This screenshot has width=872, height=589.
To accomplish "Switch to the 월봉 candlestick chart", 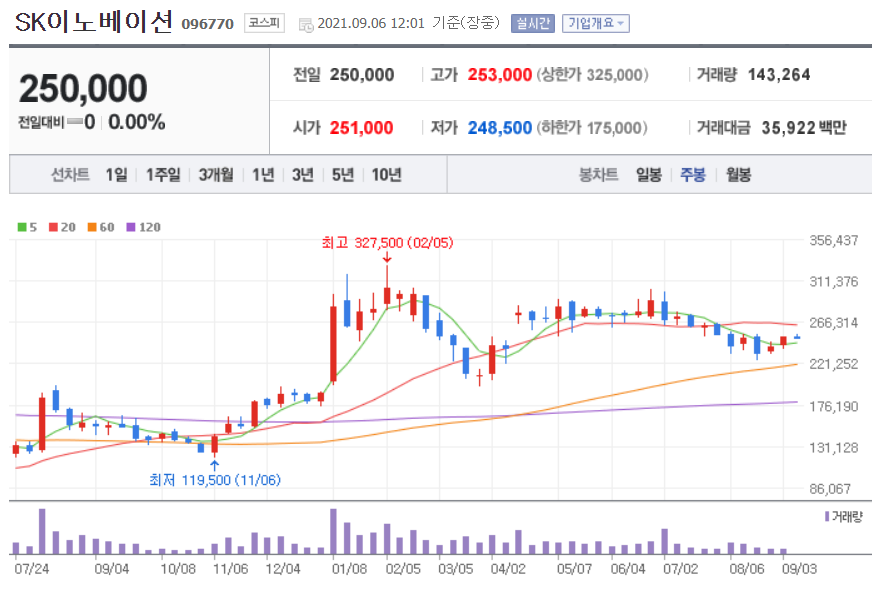I will 739,175.
